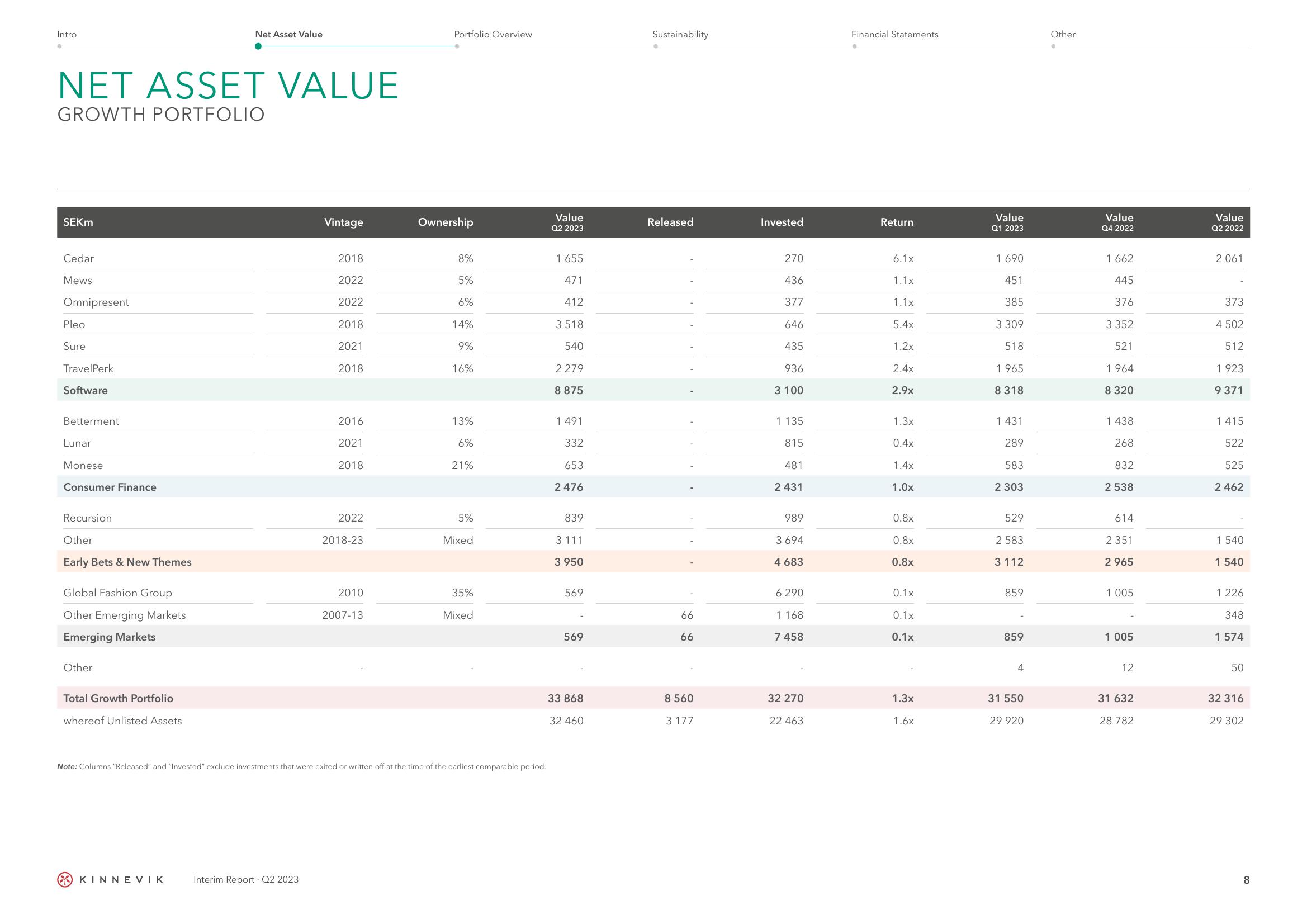This screenshot has width=1307, height=924.
Task: Open the Intro section tab
Action: tap(67, 34)
